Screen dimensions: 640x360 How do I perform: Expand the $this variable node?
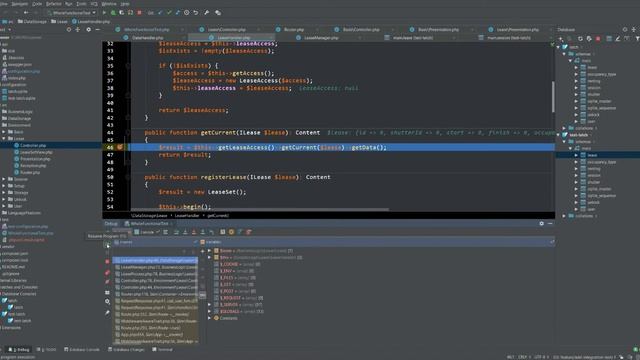tap(209, 258)
